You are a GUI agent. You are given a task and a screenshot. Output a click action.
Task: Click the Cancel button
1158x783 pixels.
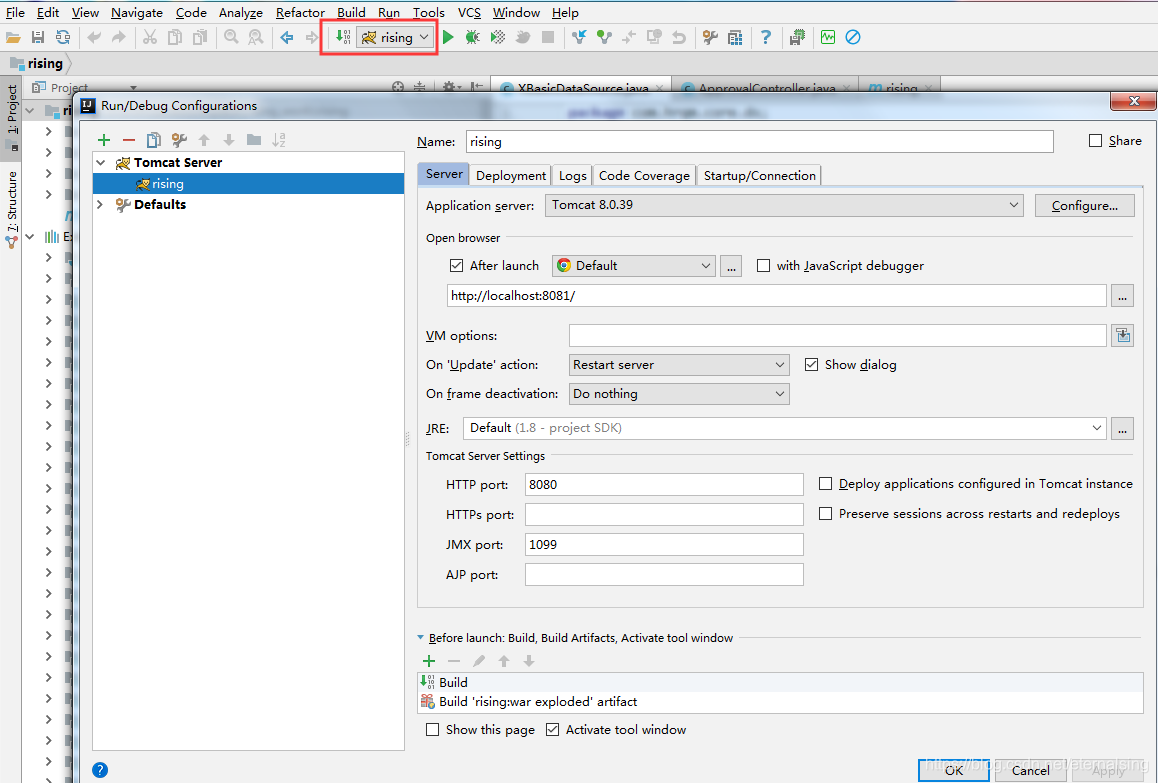tap(1030, 770)
